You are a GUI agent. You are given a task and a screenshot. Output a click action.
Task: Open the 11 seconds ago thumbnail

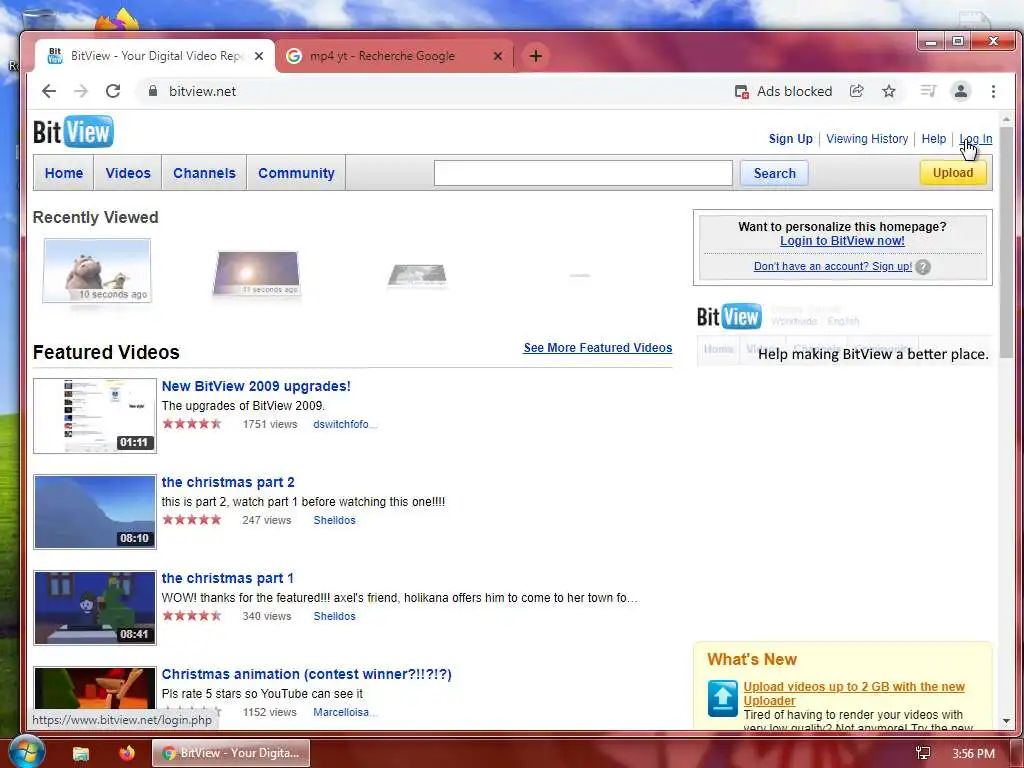[x=257, y=273]
